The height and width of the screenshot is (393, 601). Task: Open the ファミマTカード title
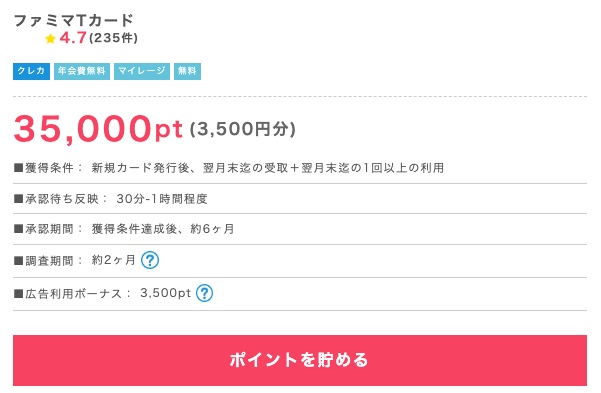click(x=73, y=20)
